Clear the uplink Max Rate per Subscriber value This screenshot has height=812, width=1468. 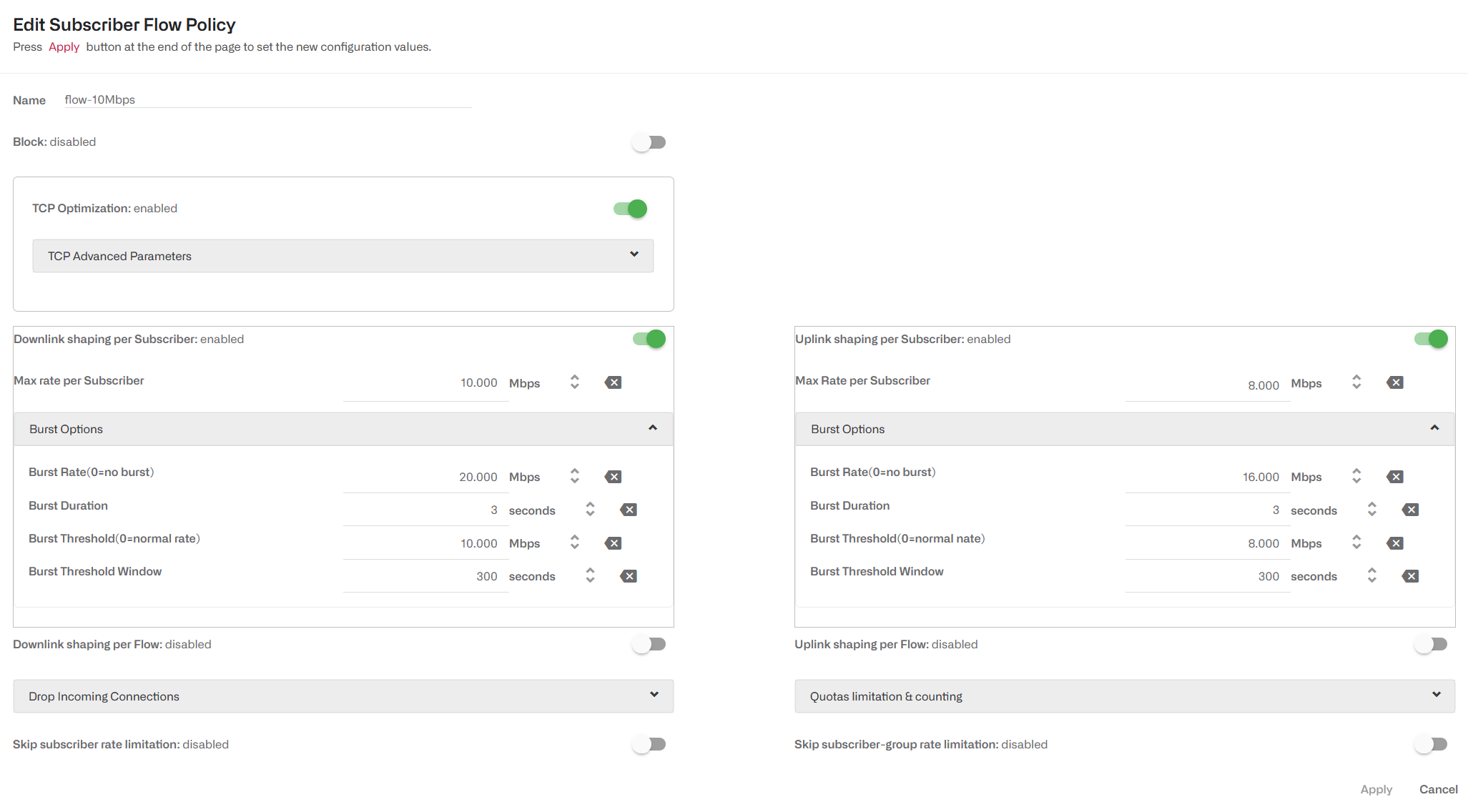click(x=1395, y=382)
